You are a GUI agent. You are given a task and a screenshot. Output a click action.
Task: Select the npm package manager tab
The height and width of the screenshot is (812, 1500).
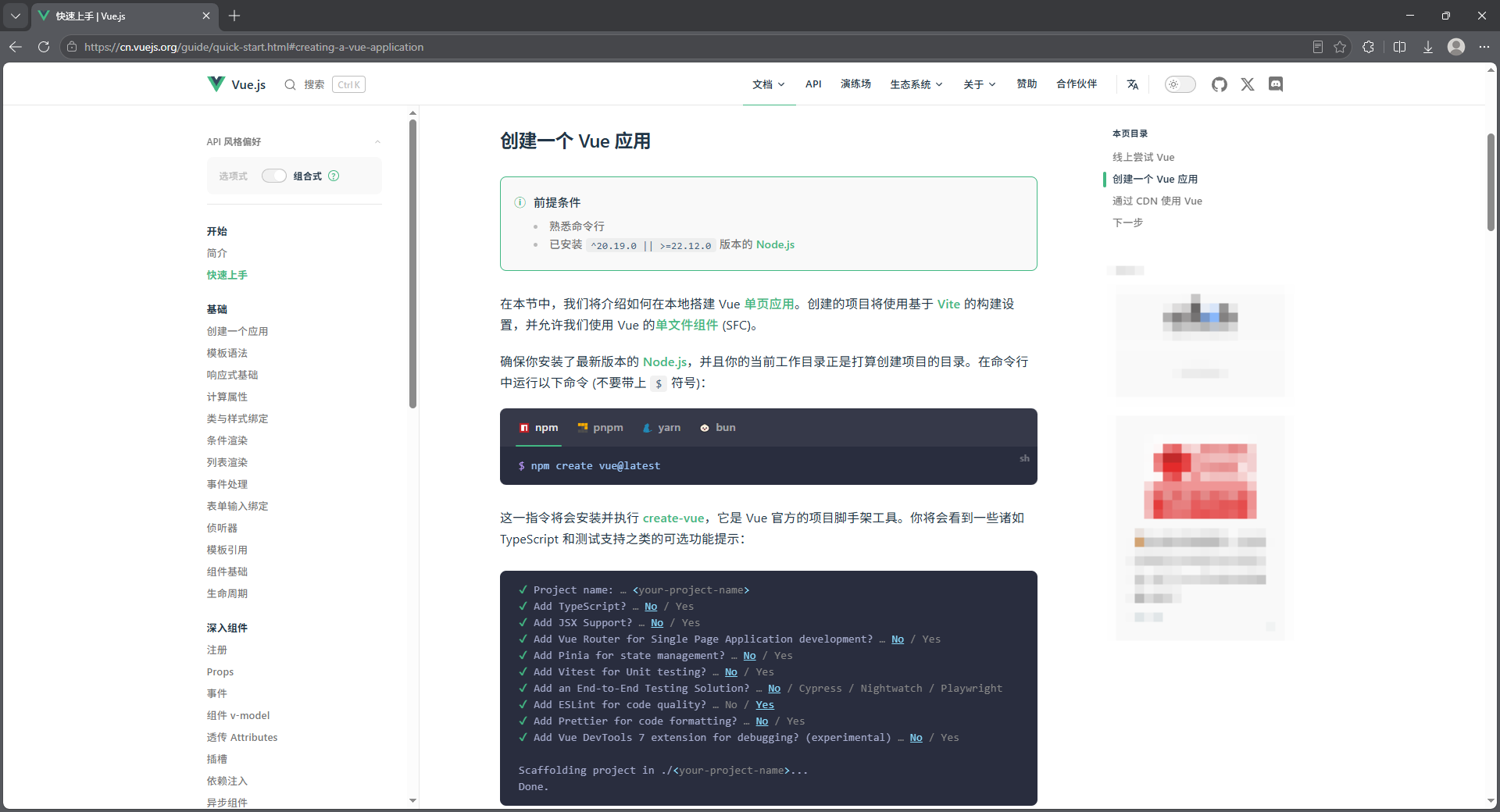pyautogui.click(x=539, y=428)
